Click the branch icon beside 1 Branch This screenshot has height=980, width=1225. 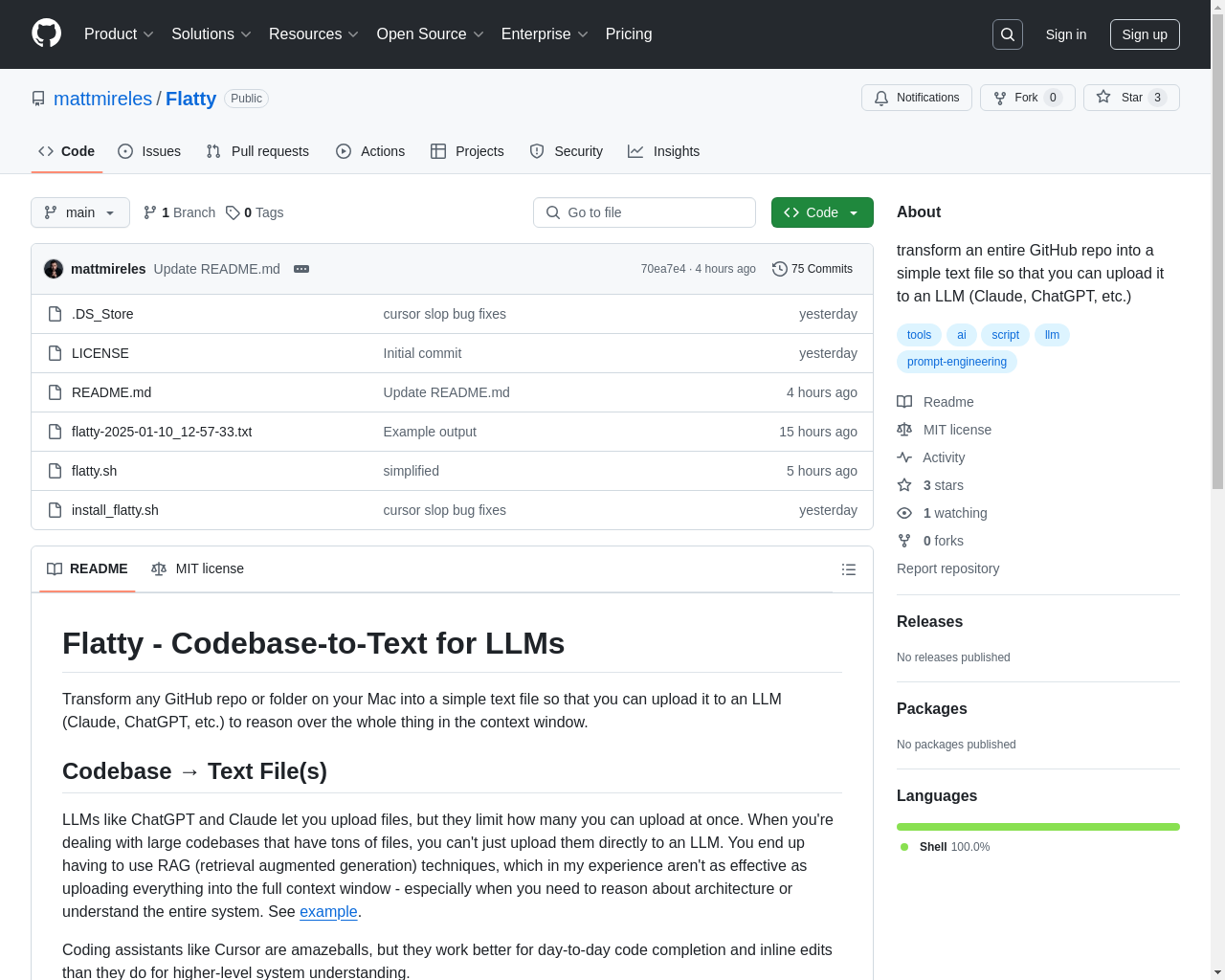coord(150,212)
